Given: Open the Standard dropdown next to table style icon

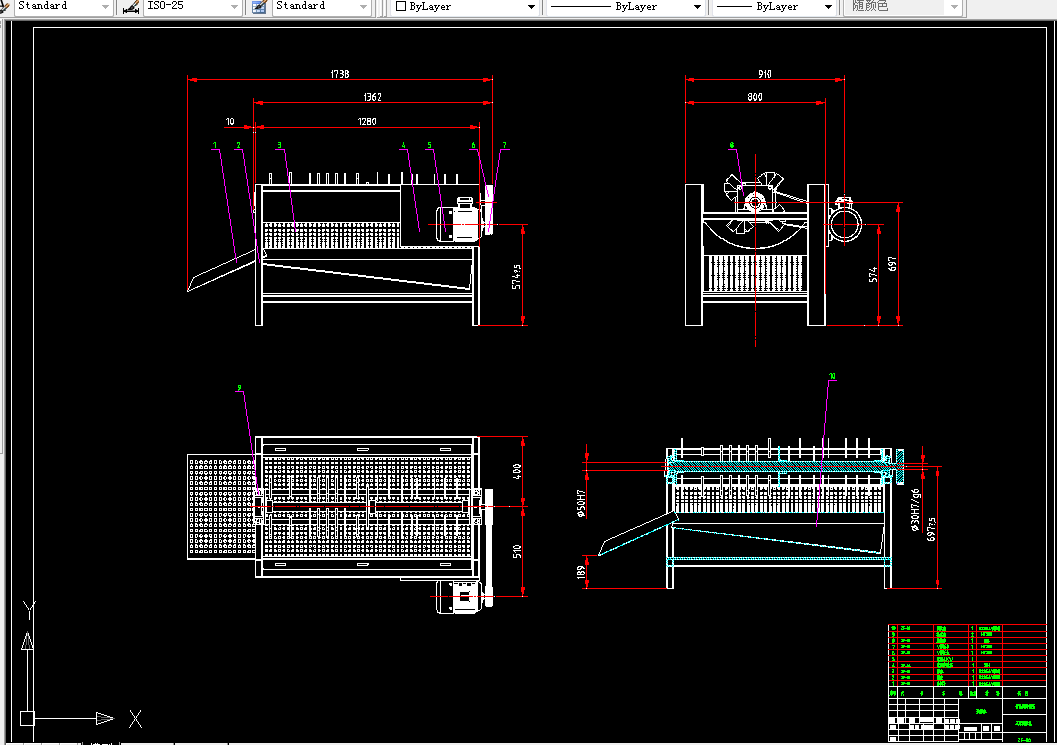Looking at the screenshot, I should coord(322,7).
